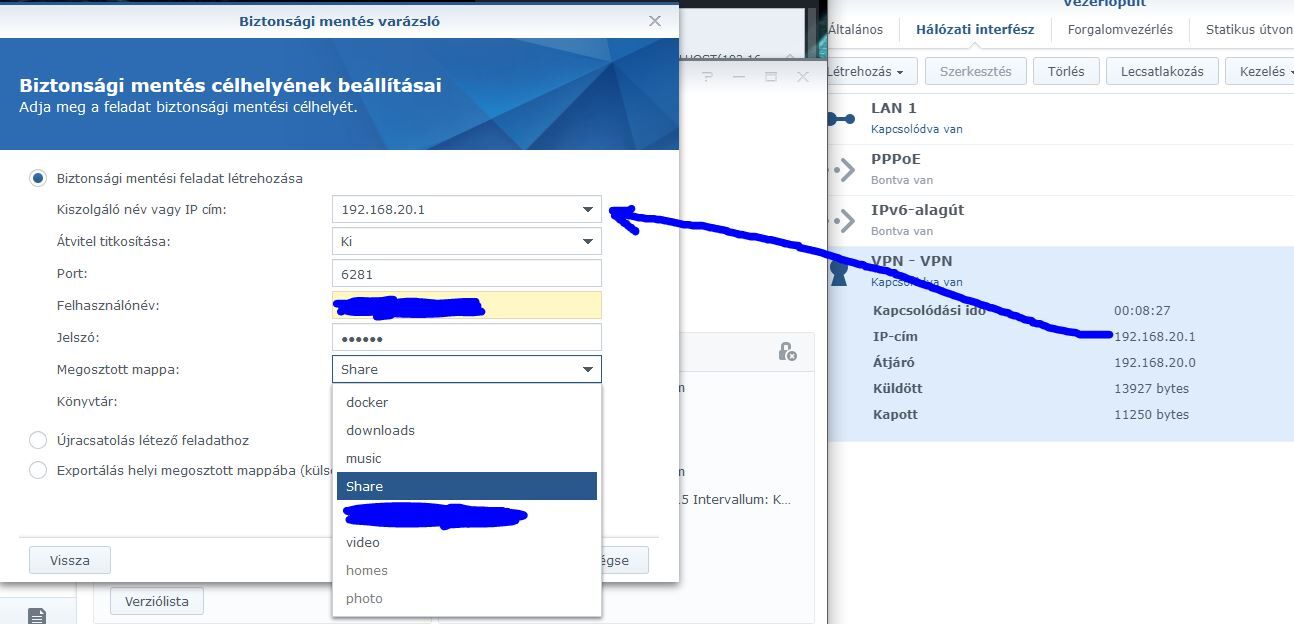The image size is (1294, 624).
Task: Click the Verziólista button
Action: pos(157,601)
